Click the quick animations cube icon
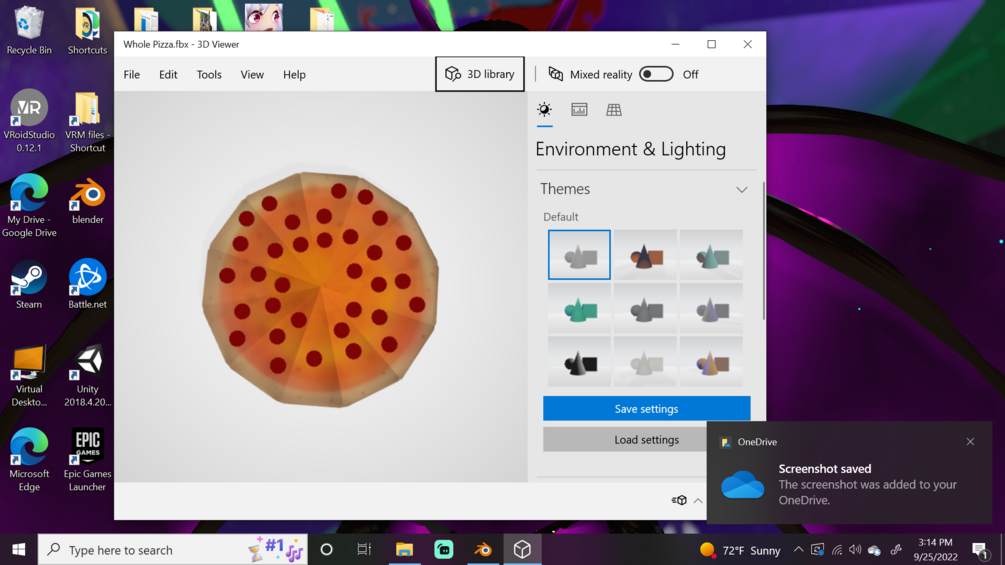 click(679, 500)
